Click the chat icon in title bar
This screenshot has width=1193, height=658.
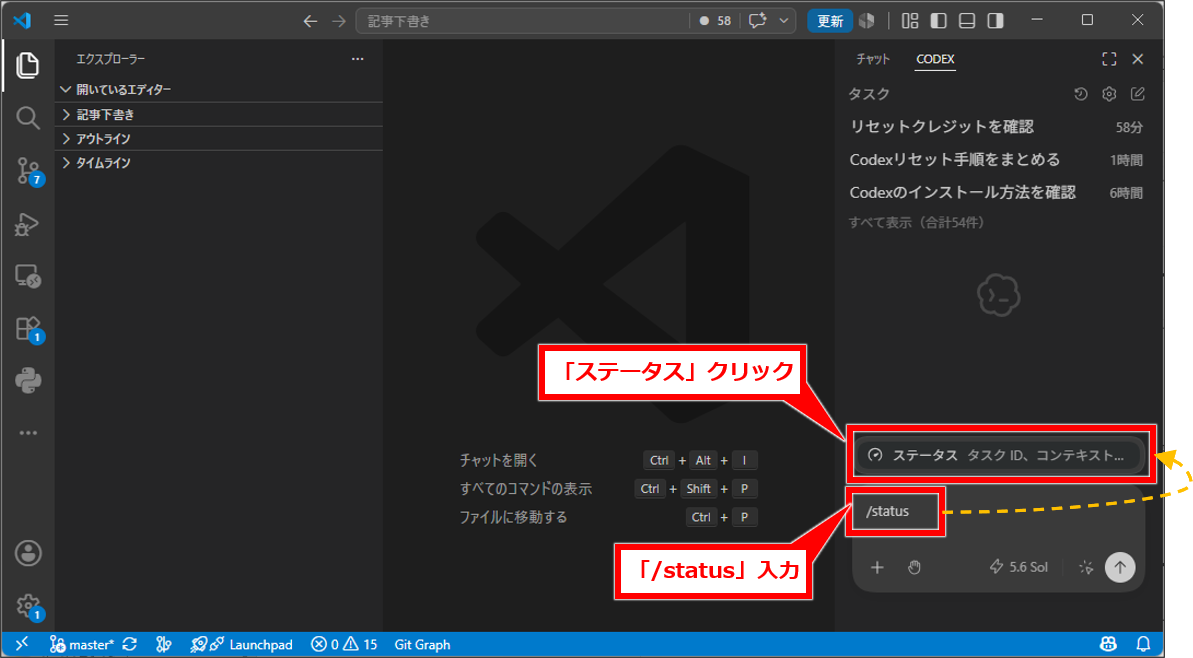point(757,21)
